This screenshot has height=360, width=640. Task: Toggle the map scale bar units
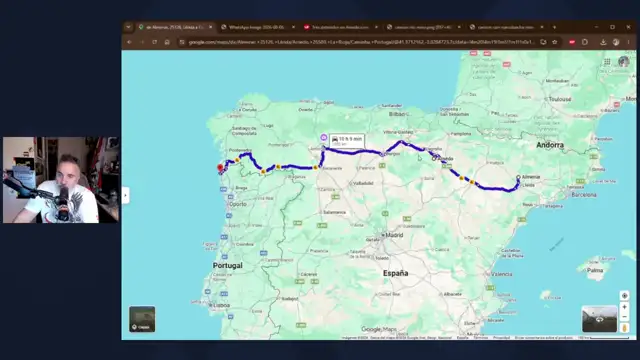604,338
